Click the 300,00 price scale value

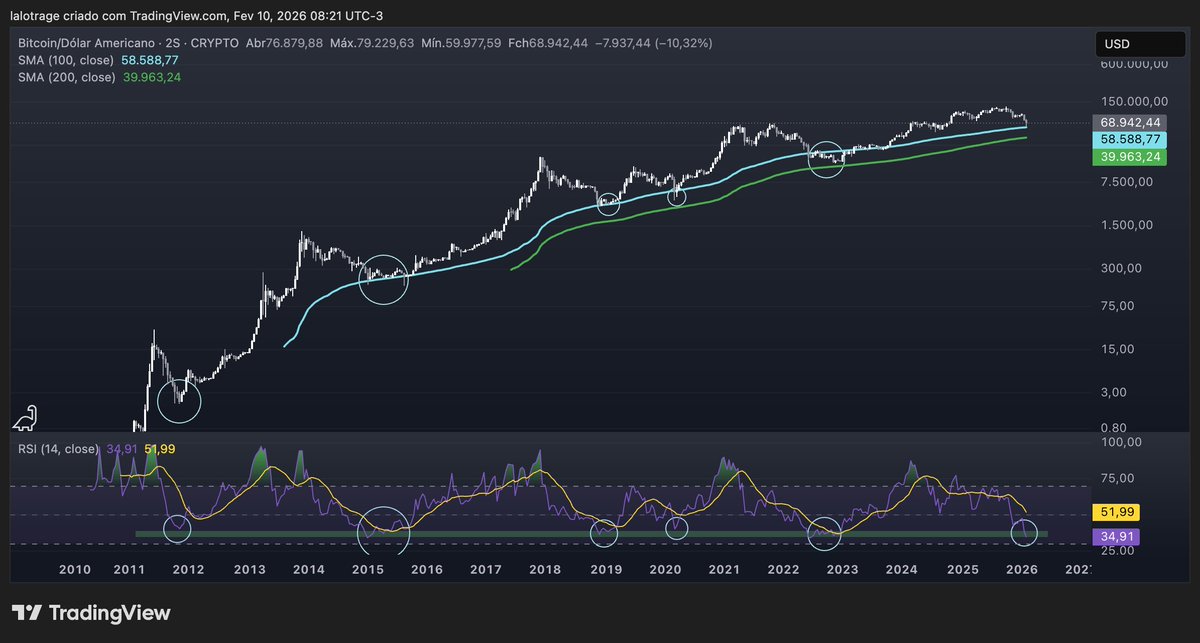coord(1123,268)
